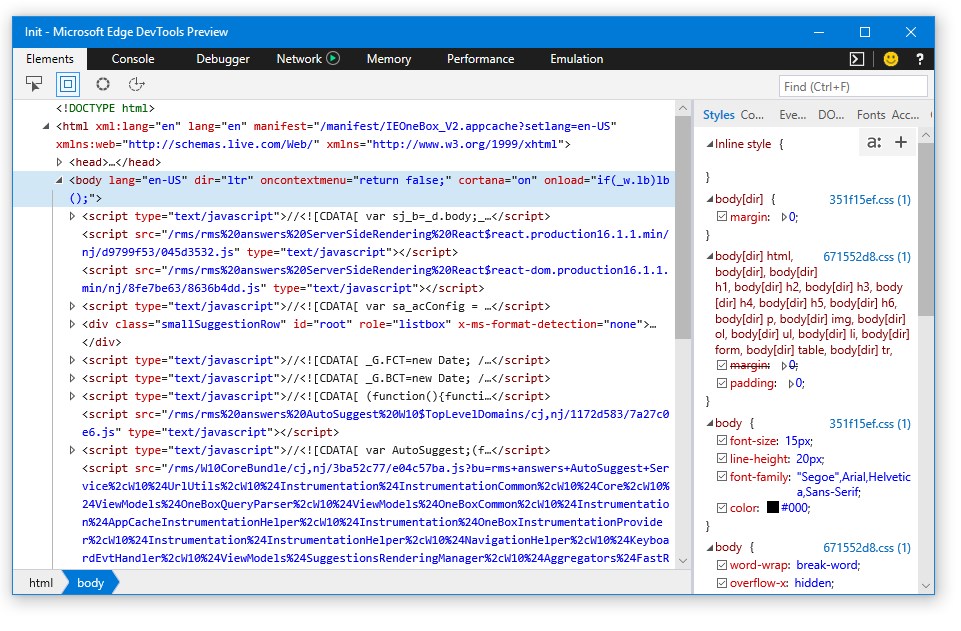The height and width of the screenshot is (631, 961).
Task: Uncheck the word-wrap break-word property
Action: point(722,565)
